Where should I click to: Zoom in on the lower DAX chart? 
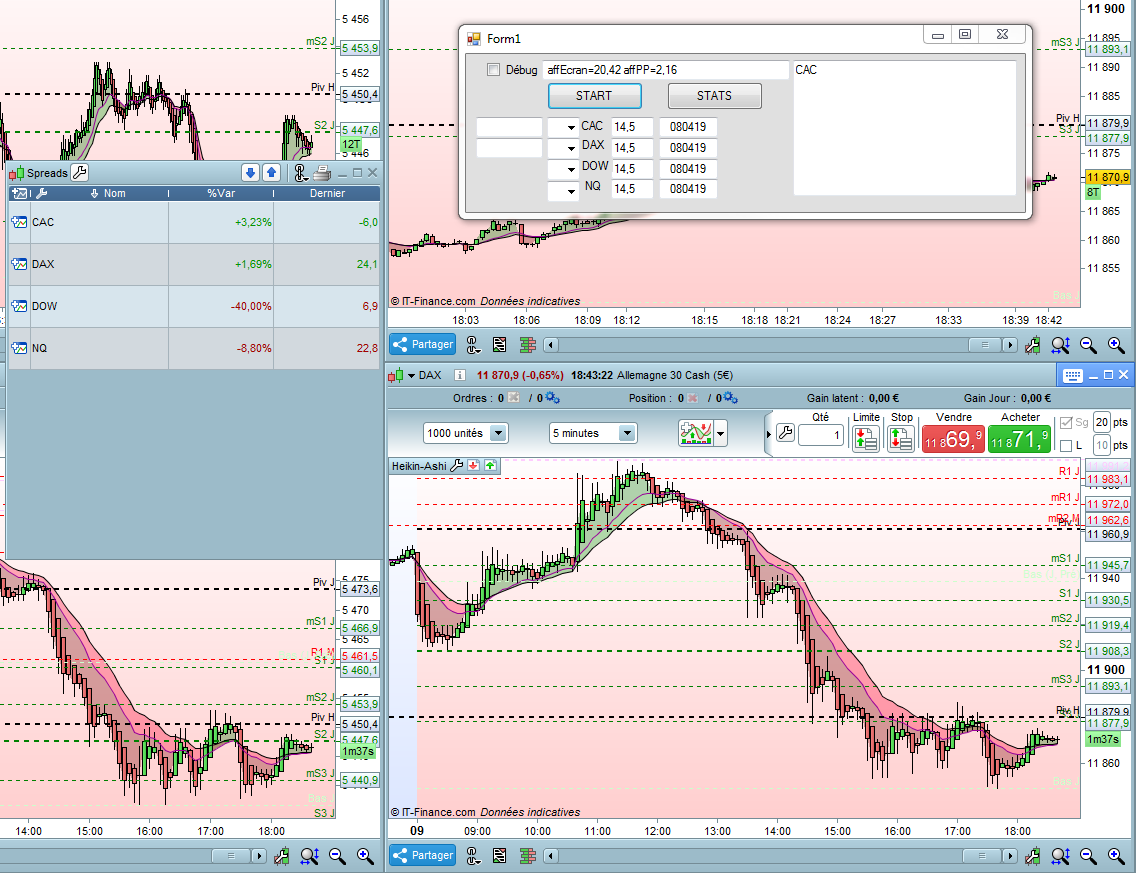[x=1116, y=856]
